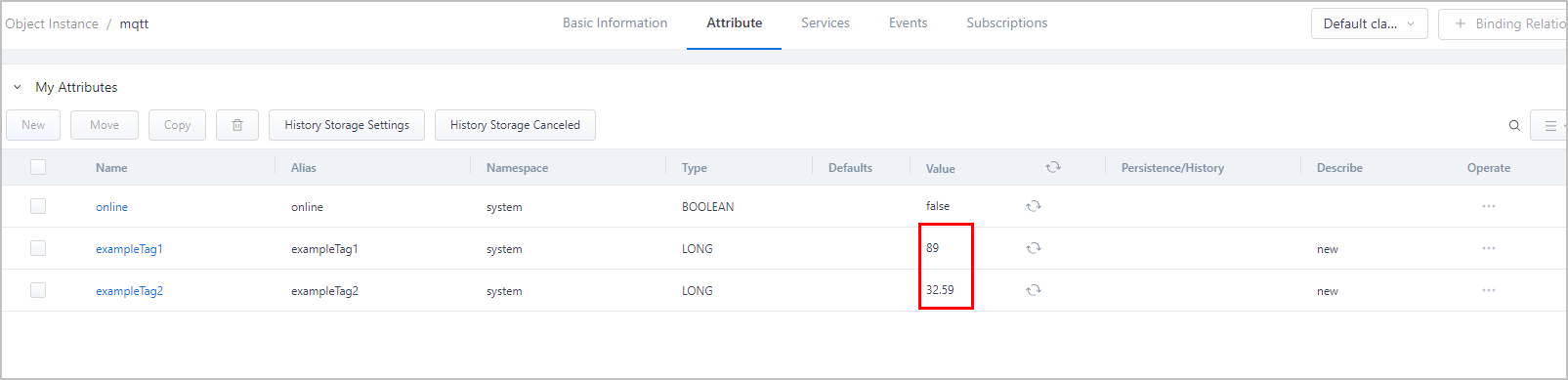
Task: Click the search magnifier icon
Action: click(x=1514, y=125)
